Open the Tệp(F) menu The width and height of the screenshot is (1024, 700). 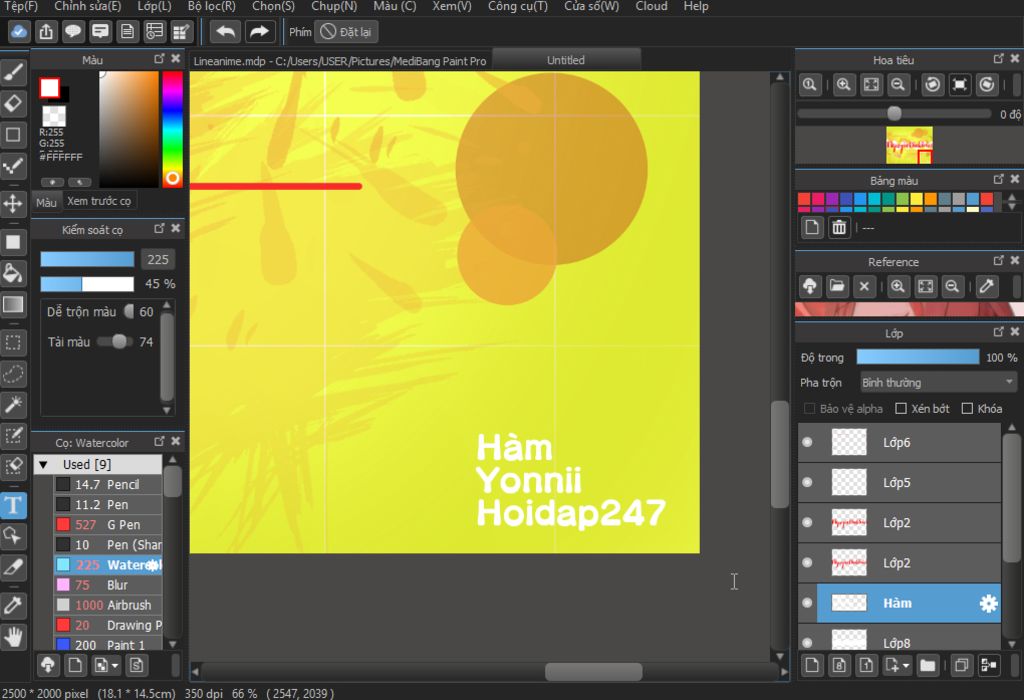click(20, 7)
